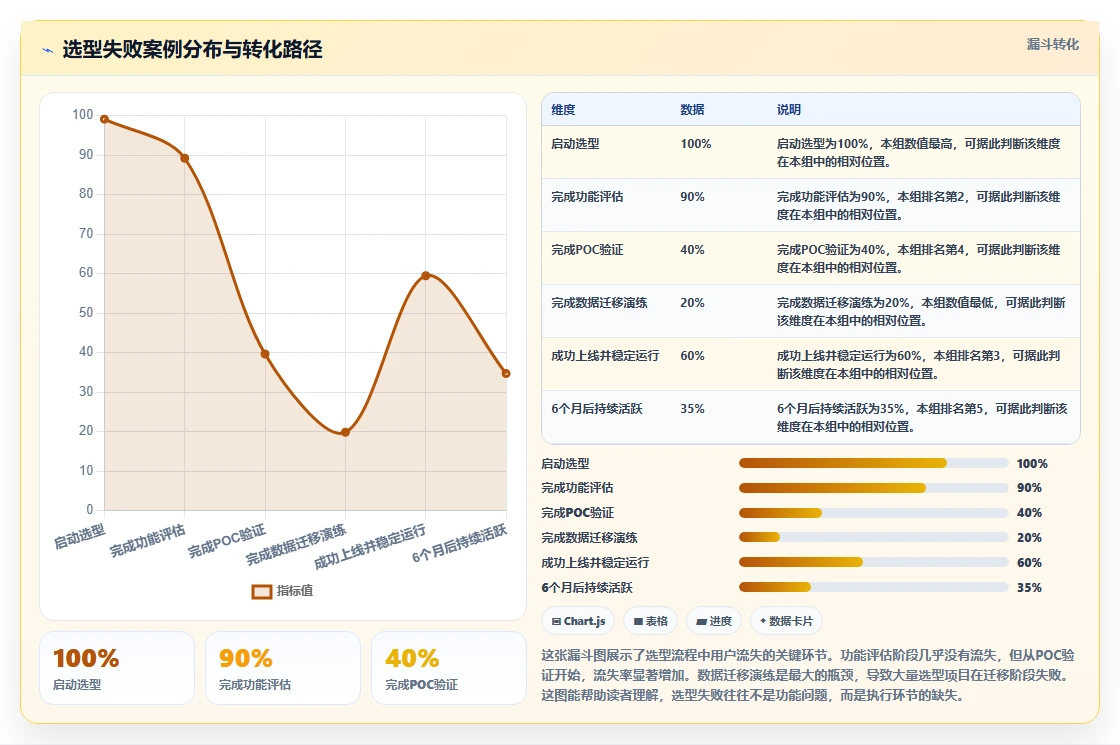Open the 100% 启动选型 stat card
1120x745 pixels.
[x=117, y=668]
